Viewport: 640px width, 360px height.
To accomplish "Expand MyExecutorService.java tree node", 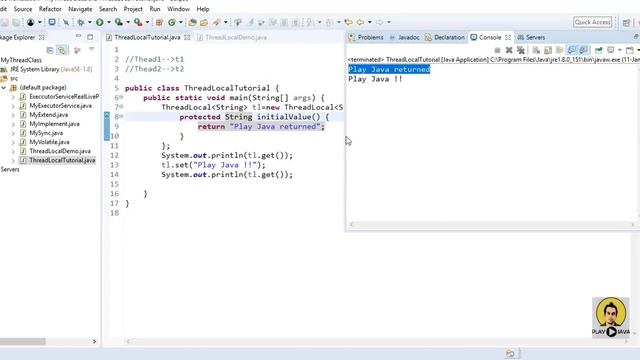I will click(13, 106).
